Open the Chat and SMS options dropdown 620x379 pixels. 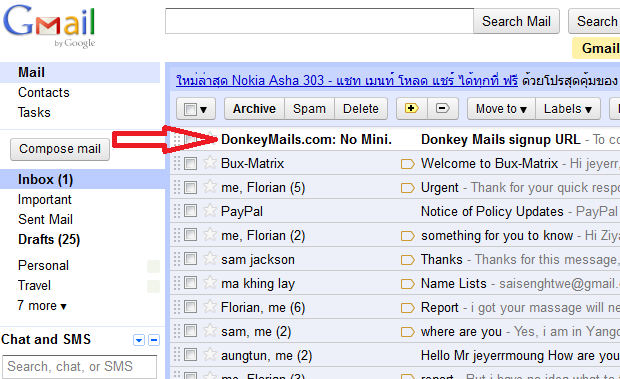click(x=139, y=340)
